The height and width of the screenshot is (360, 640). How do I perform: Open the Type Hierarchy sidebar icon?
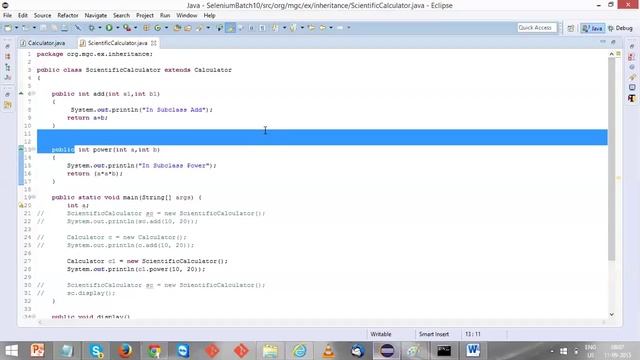[x=7, y=67]
